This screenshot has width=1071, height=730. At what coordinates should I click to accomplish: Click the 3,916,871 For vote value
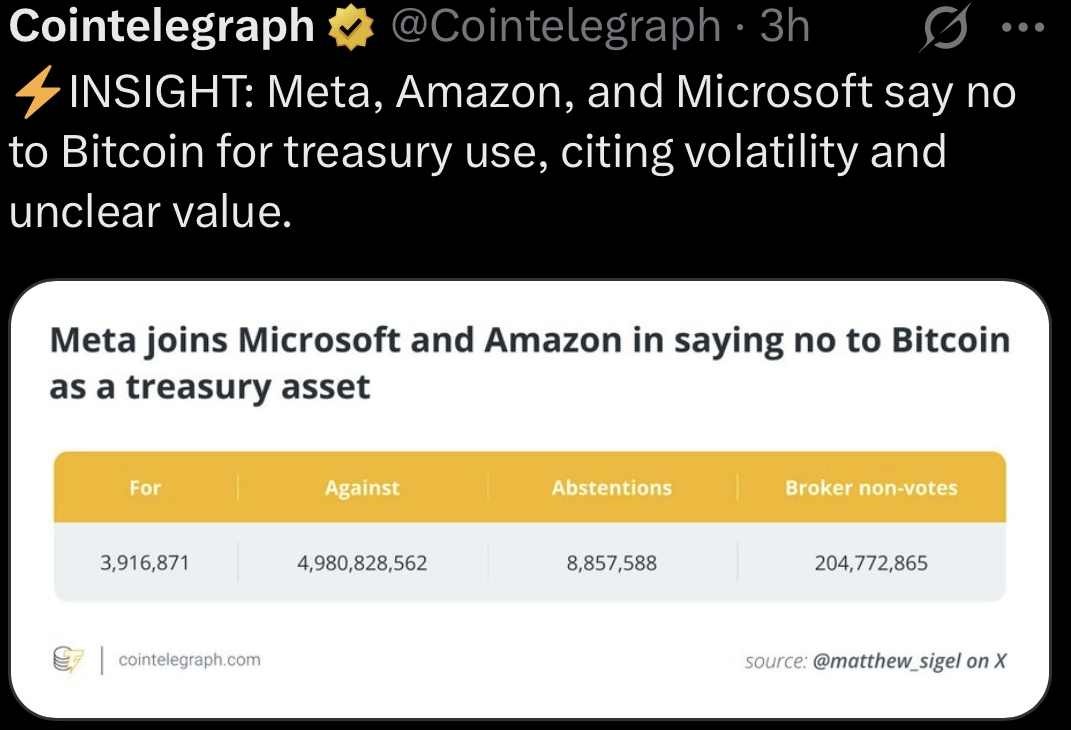pyautogui.click(x=145, y=563)
